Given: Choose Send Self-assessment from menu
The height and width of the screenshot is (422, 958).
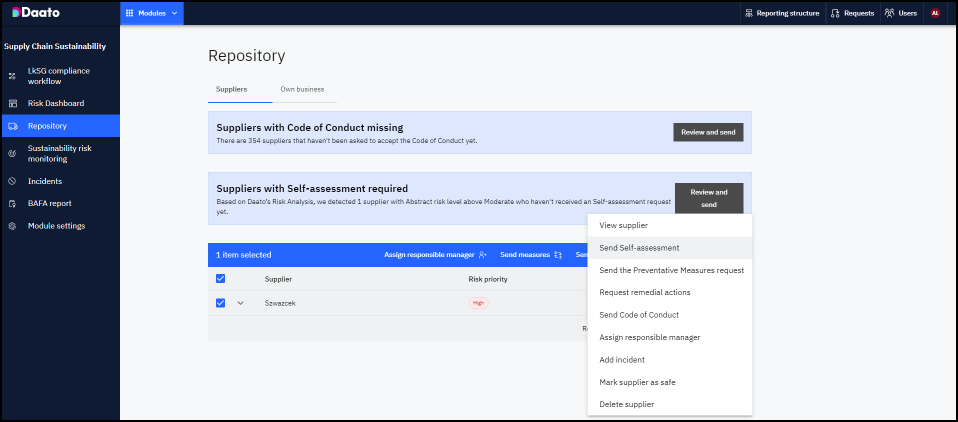Looking at the screenshot, I should [670, 248].
